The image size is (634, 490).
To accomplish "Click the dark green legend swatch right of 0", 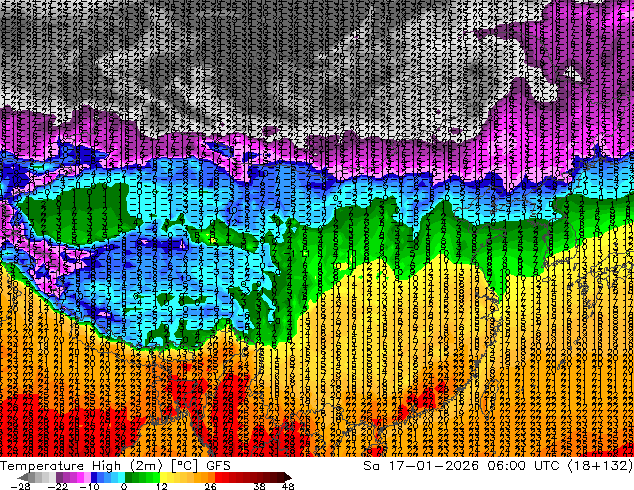I will [129, 477].
